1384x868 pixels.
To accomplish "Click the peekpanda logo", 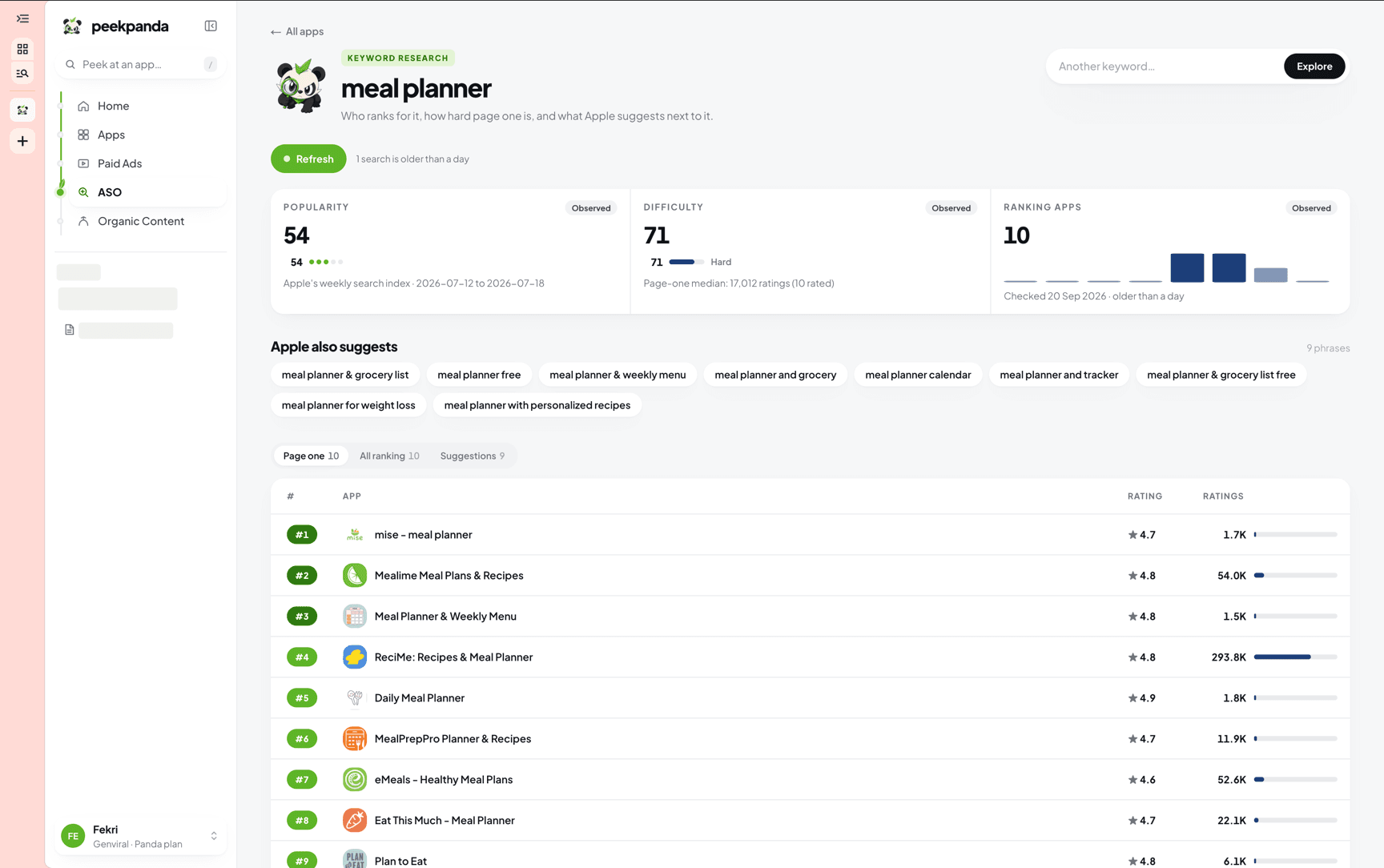I will [x=115, y=26].
